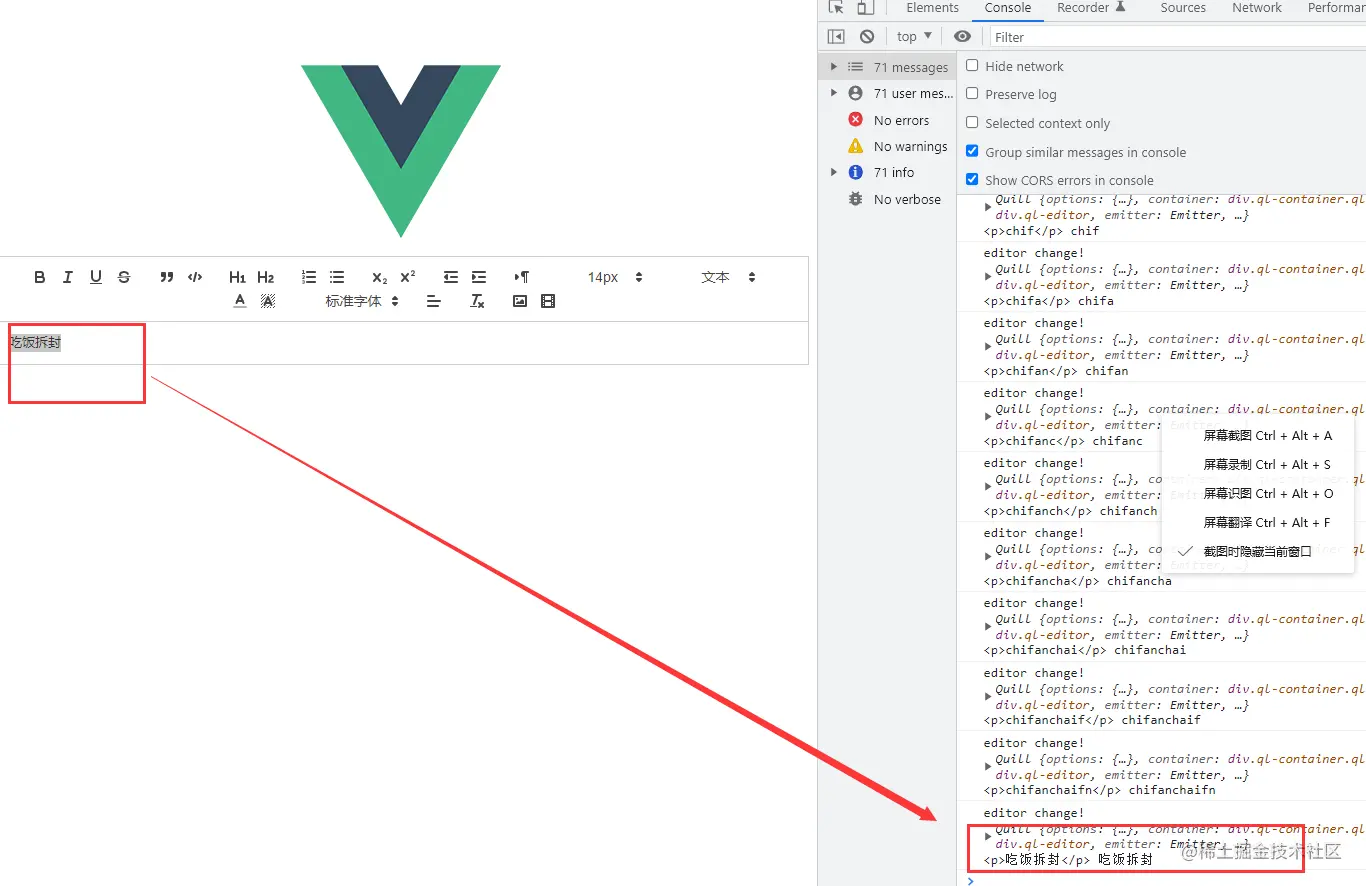Toggle right-to-left text direction
Viewport: 1366px width, 886px height.
click(522, 277)
